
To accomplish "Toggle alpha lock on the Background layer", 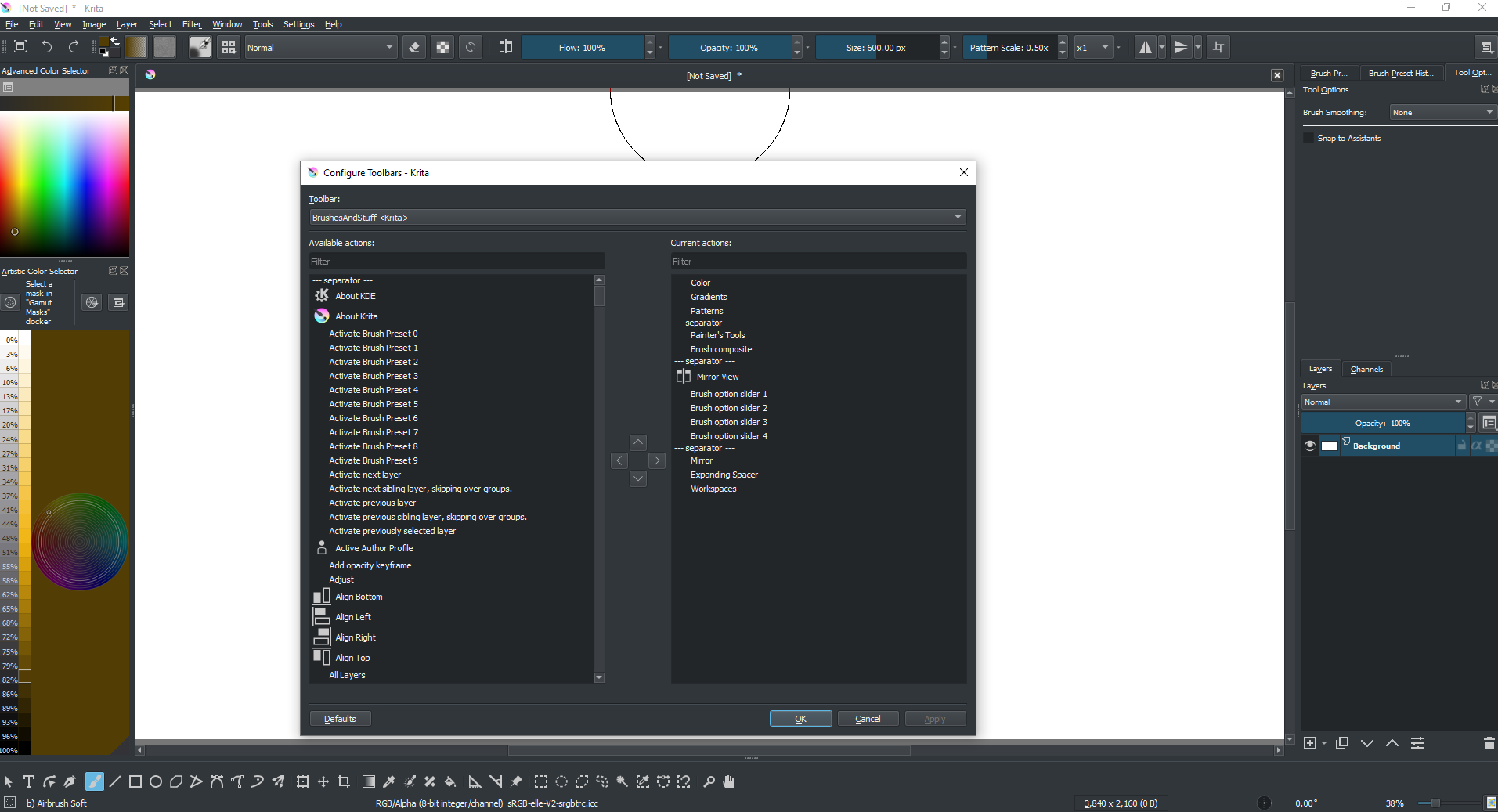I will point(1478,446).
